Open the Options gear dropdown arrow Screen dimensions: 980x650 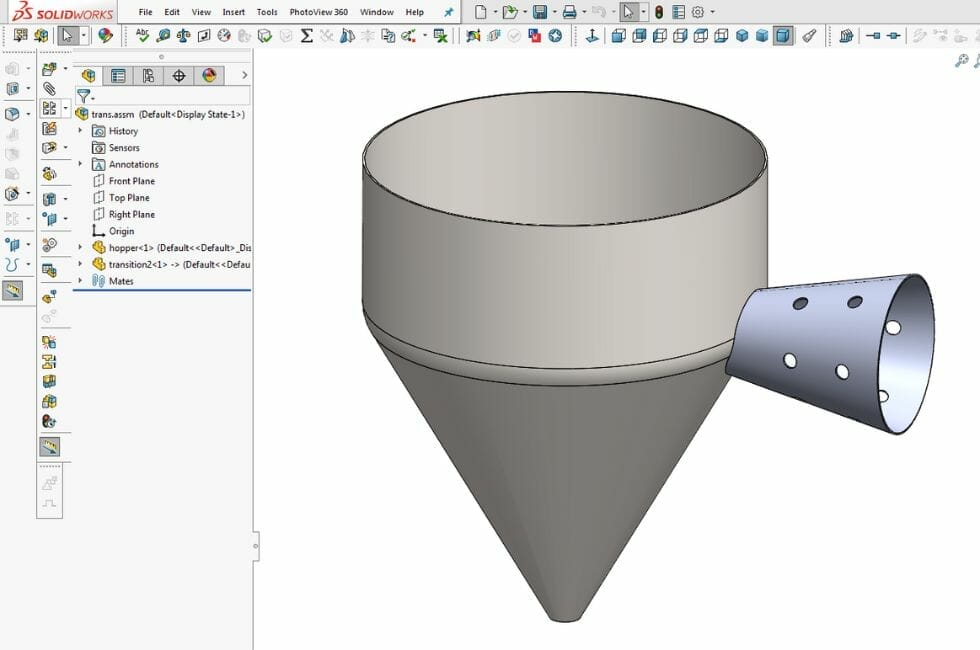click(712, 11)
